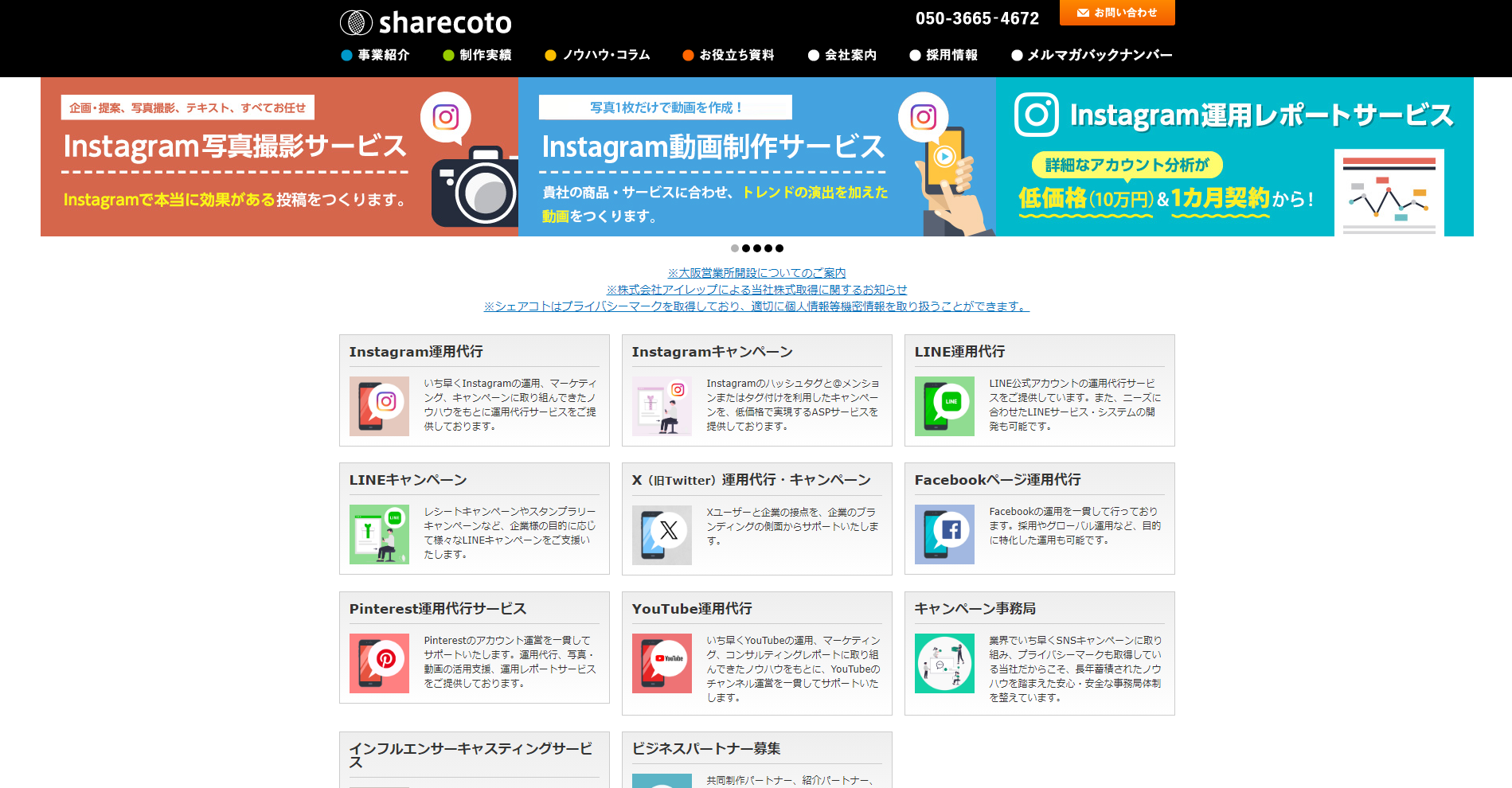The width and height of the screenshot is (1512, 788).
Task: Open お役立ち資料 menu
Action: [728, 55]
